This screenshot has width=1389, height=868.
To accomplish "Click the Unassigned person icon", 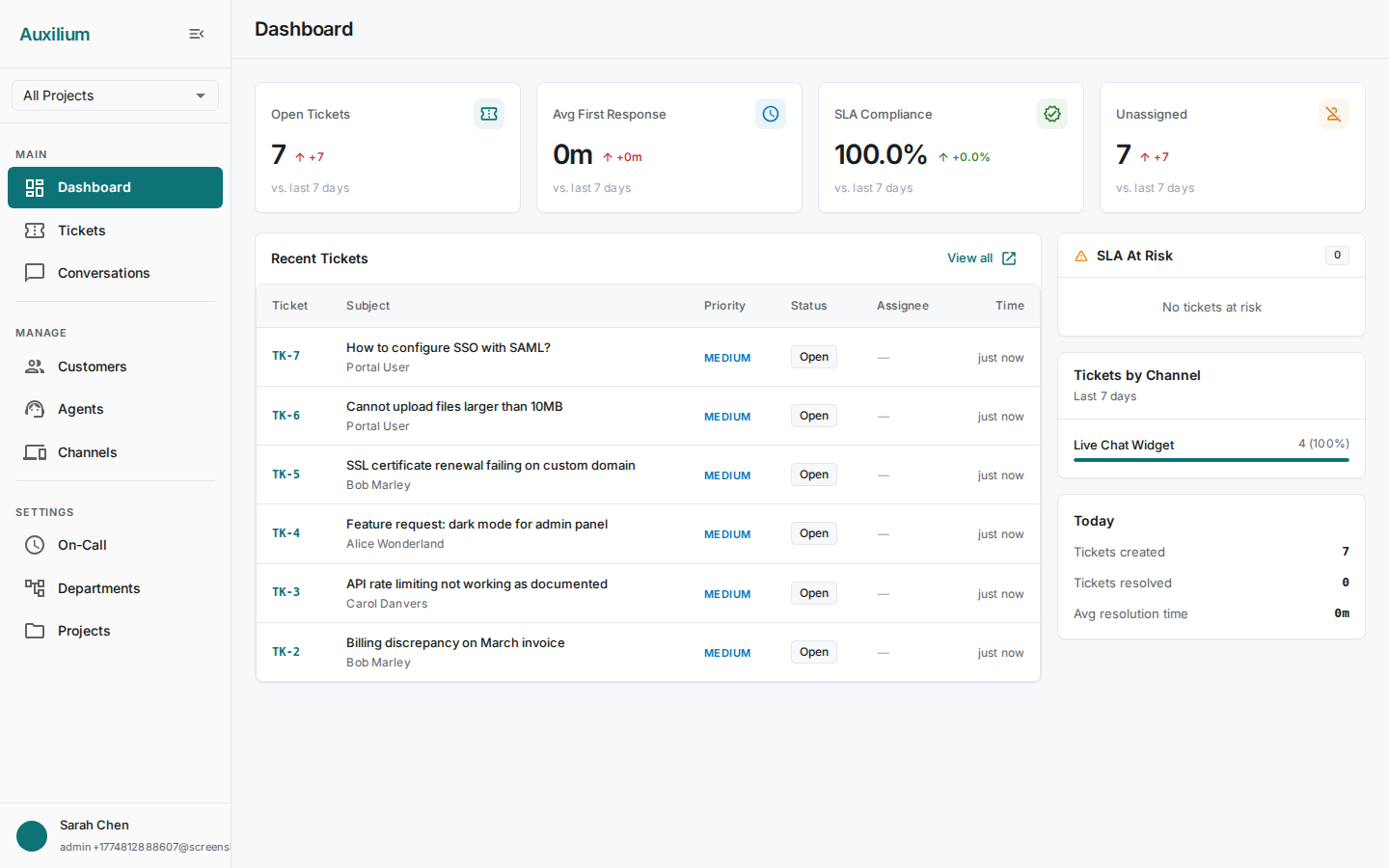I will click(x=1334, y=113).
